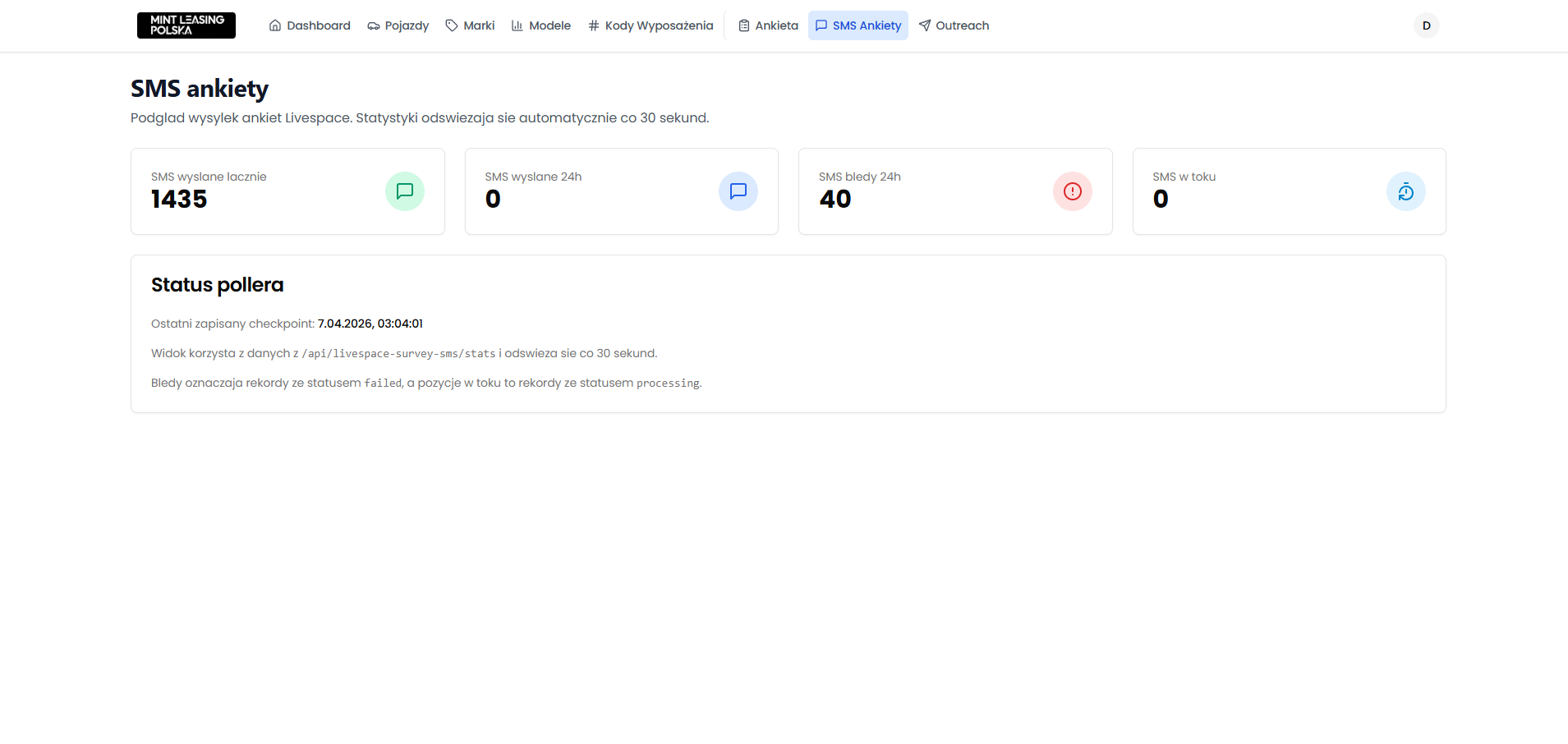Open the user avatar D menu
The image size is (1568, 744).
[x=1427, y=25]
